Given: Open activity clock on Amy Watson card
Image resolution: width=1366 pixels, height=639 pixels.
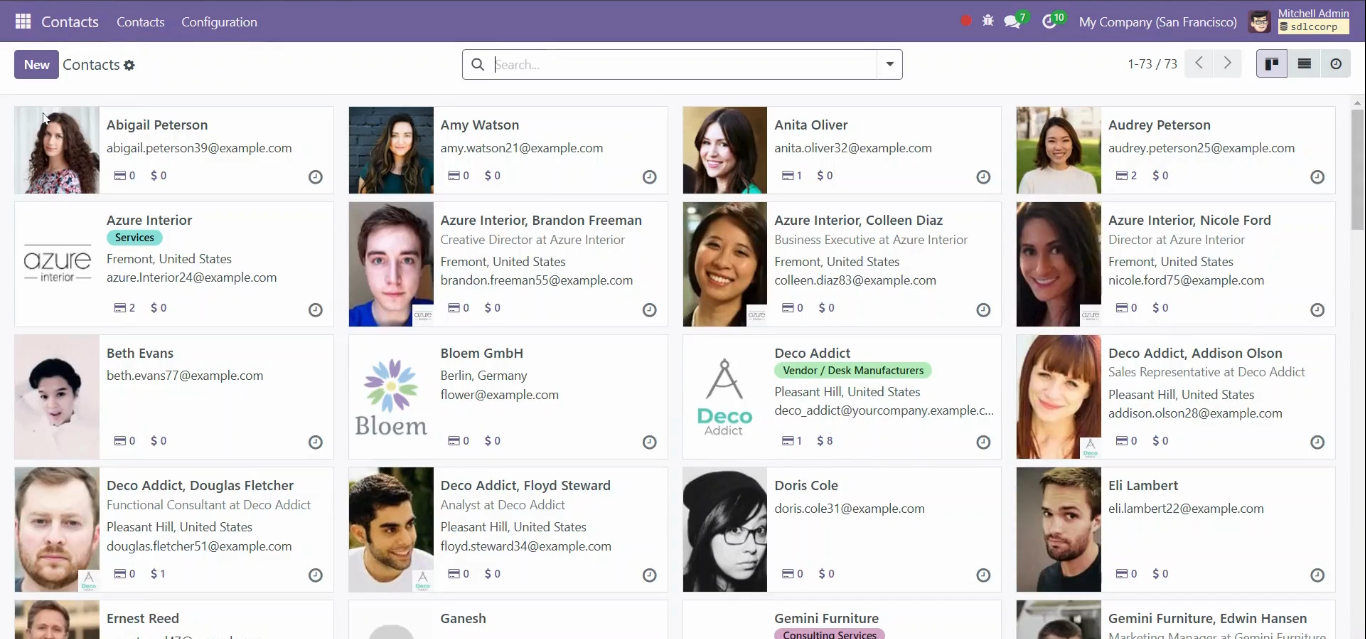Looking at the screenshot, I should [649, 177].
